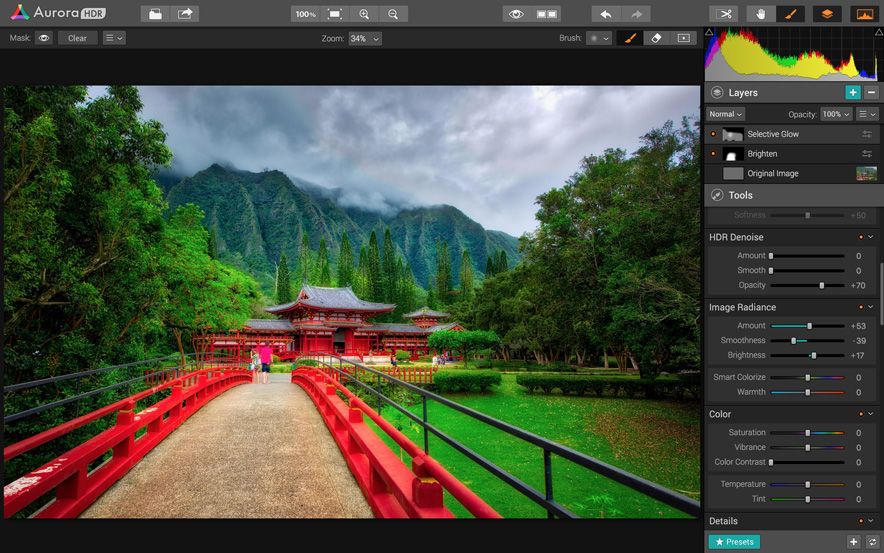Click the zoom in magnifier icon
This screenshot has width=884, height=553.
364,14
